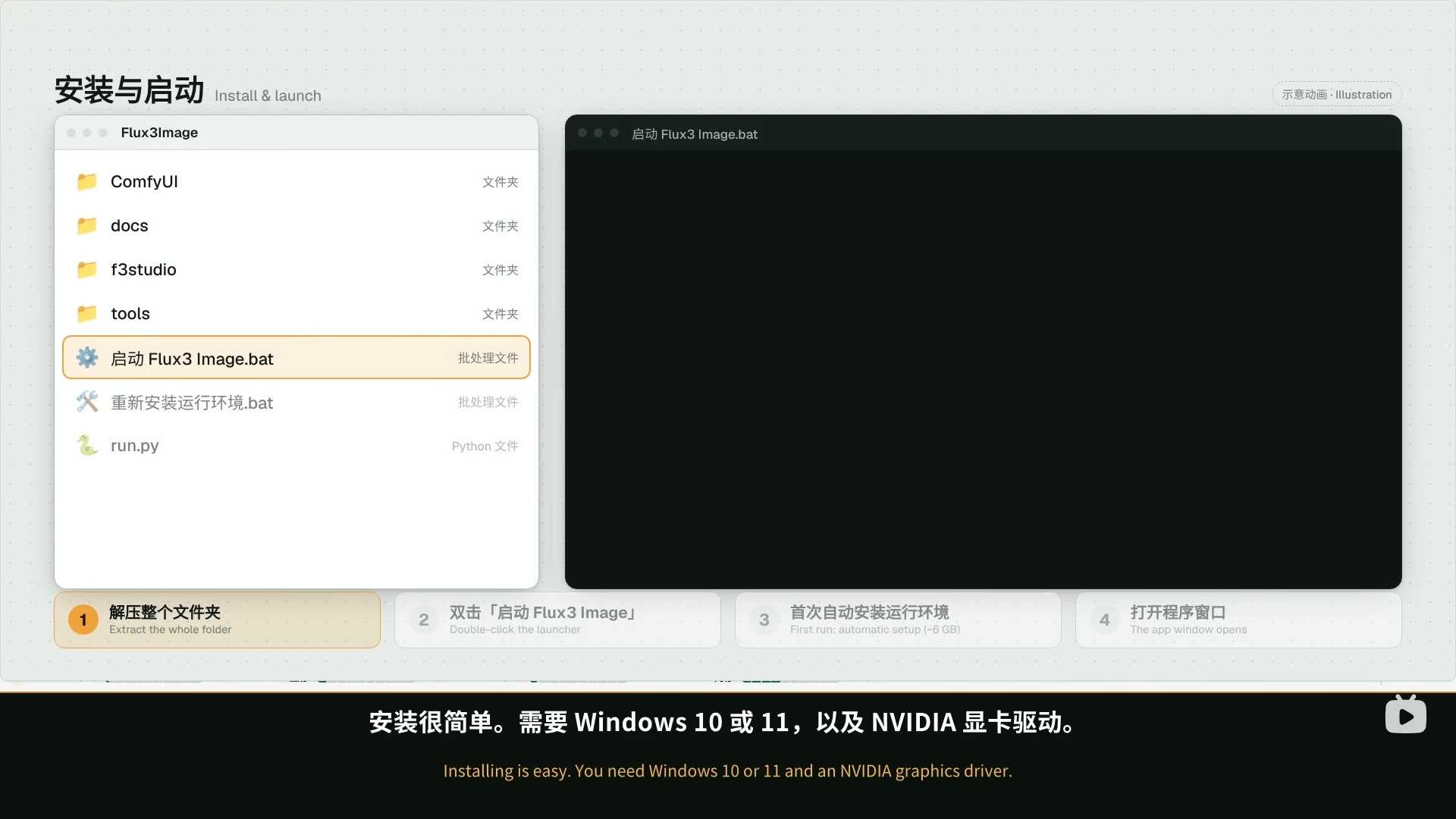
Task: Click the wrench icon of 重新安装运行环境.bat
Action: [x=87, y=401]
